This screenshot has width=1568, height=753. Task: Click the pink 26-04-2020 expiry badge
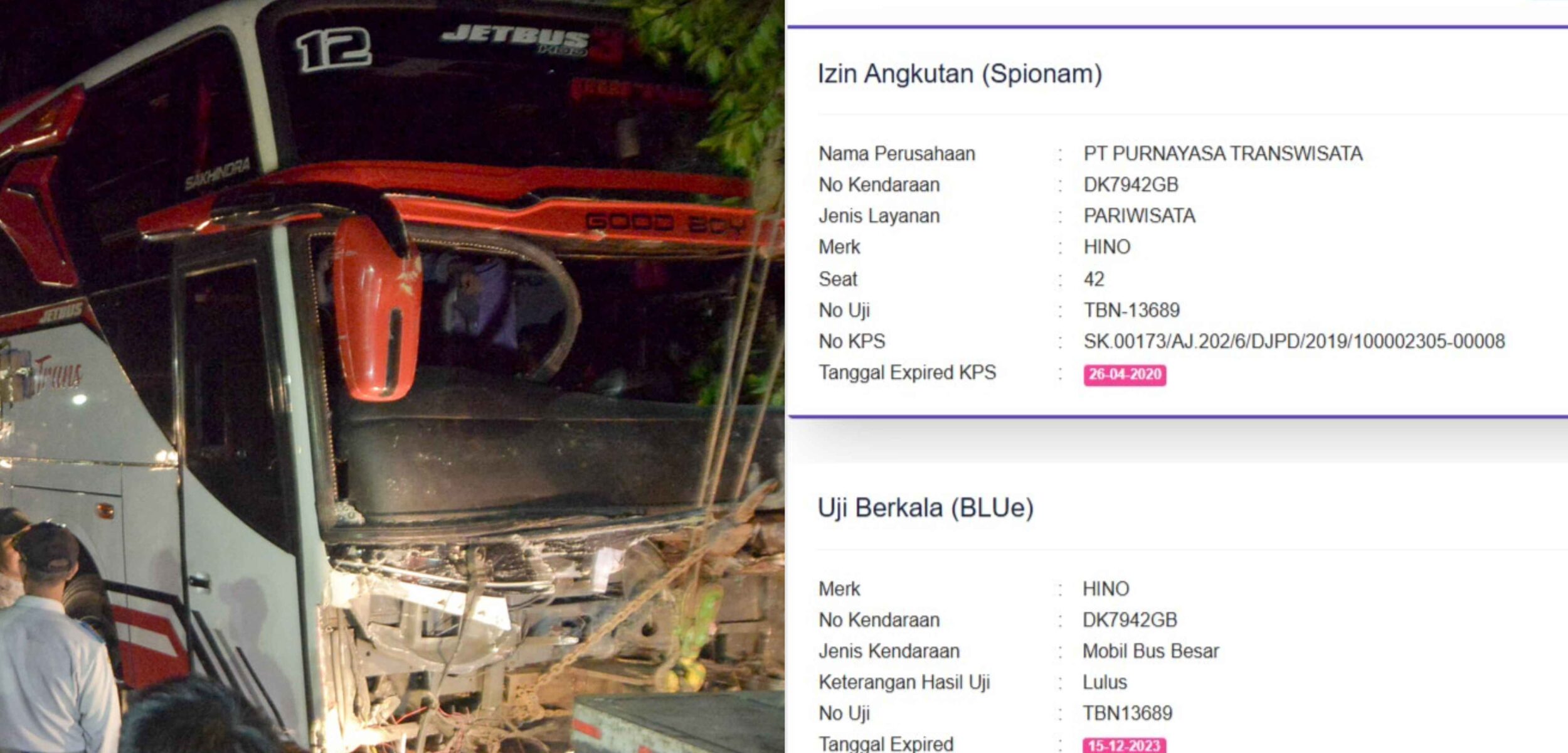[1124, 375]
